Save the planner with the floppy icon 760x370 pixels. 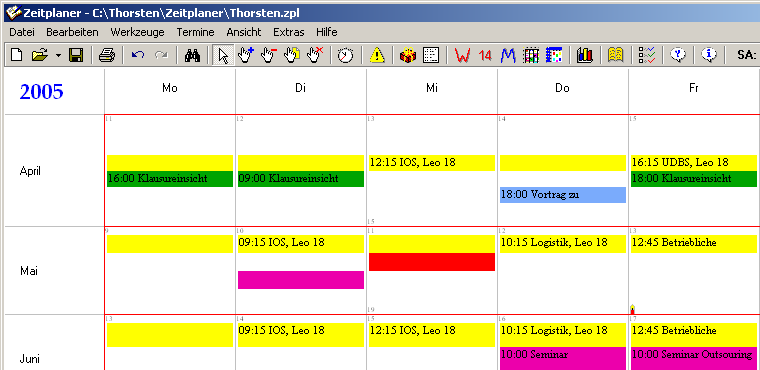click(76, 55)
